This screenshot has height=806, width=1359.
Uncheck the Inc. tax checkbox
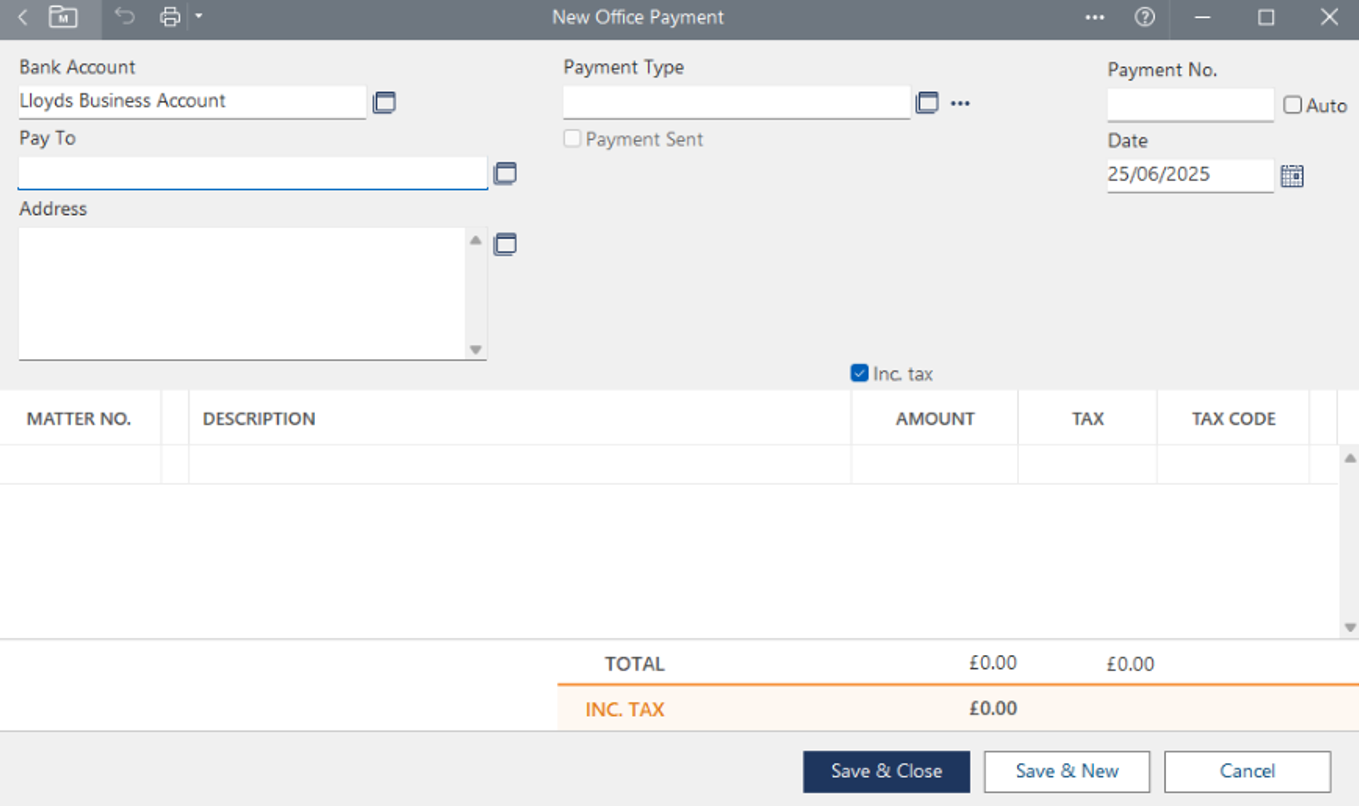(859, 373)
